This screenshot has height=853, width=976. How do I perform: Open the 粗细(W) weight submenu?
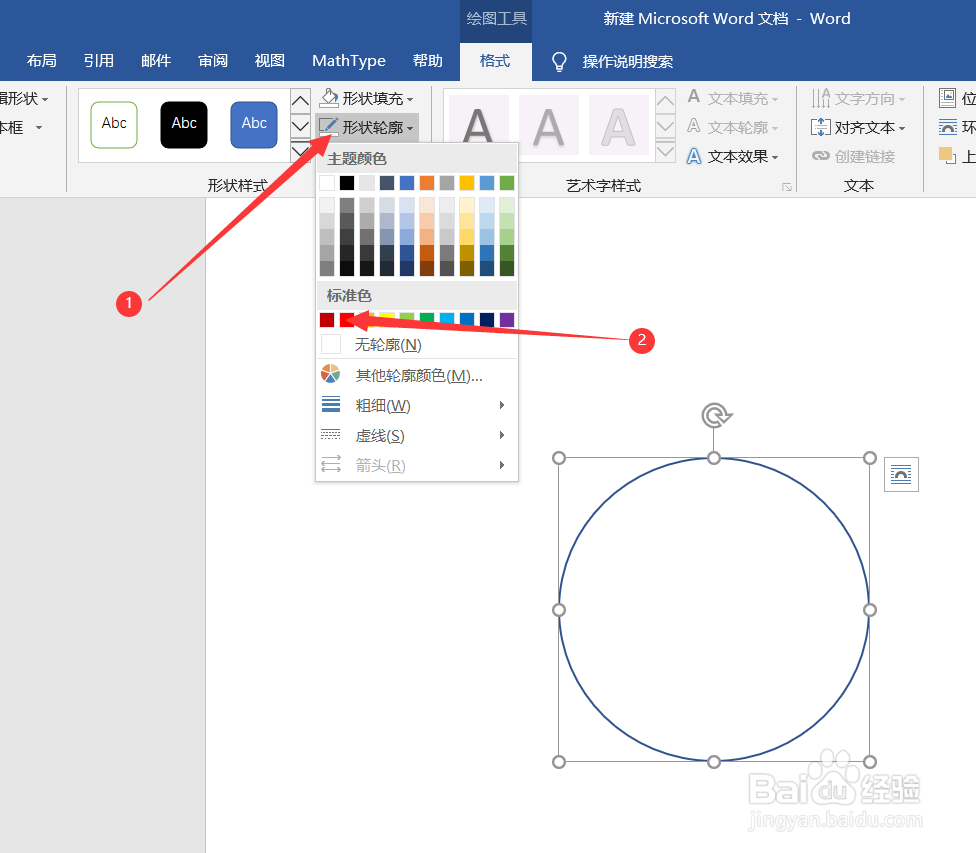point(417,405)
